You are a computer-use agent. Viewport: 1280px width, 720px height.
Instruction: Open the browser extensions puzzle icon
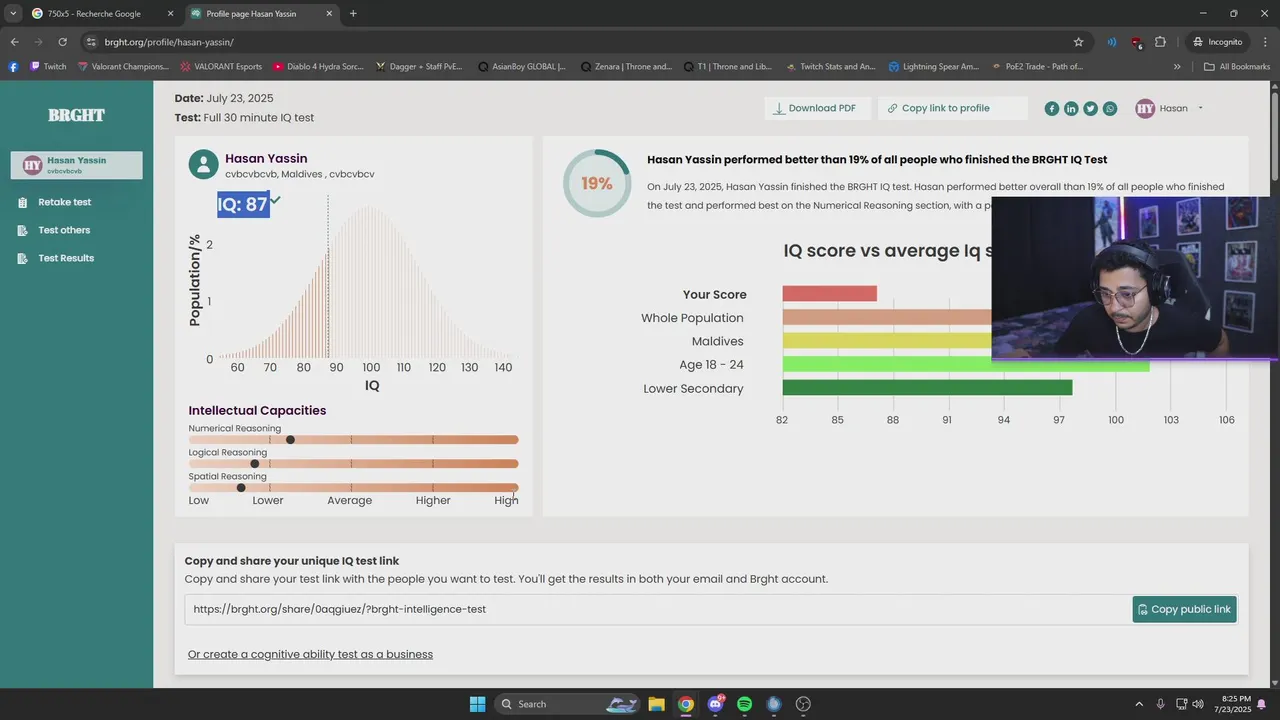(1160, 42)
